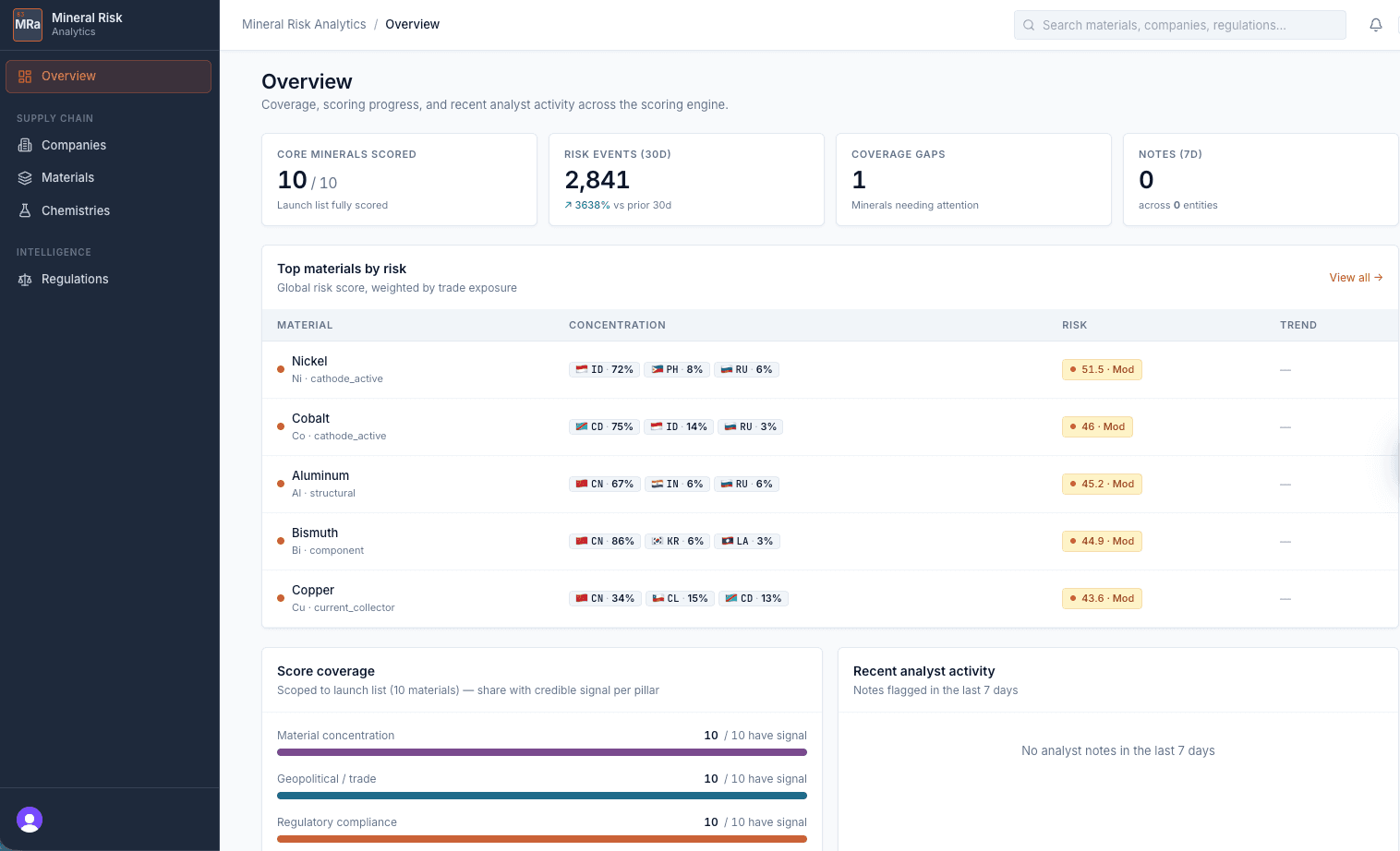This screenshot has height=851, width=1400.
Task: Click the orange dot beside Nickel
Action: 281,369
